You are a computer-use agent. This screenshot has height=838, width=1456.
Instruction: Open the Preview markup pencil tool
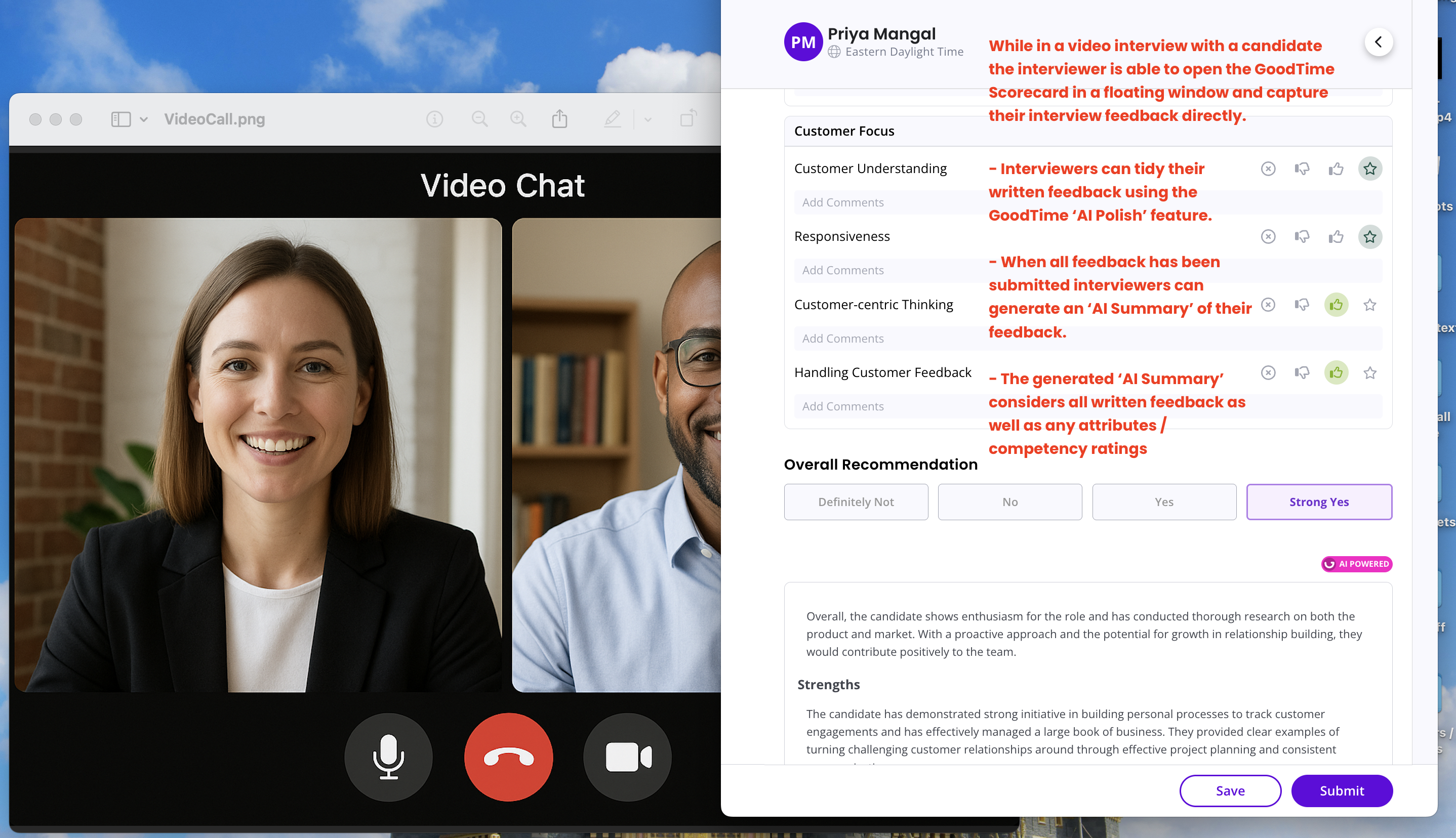pos(612,119)
